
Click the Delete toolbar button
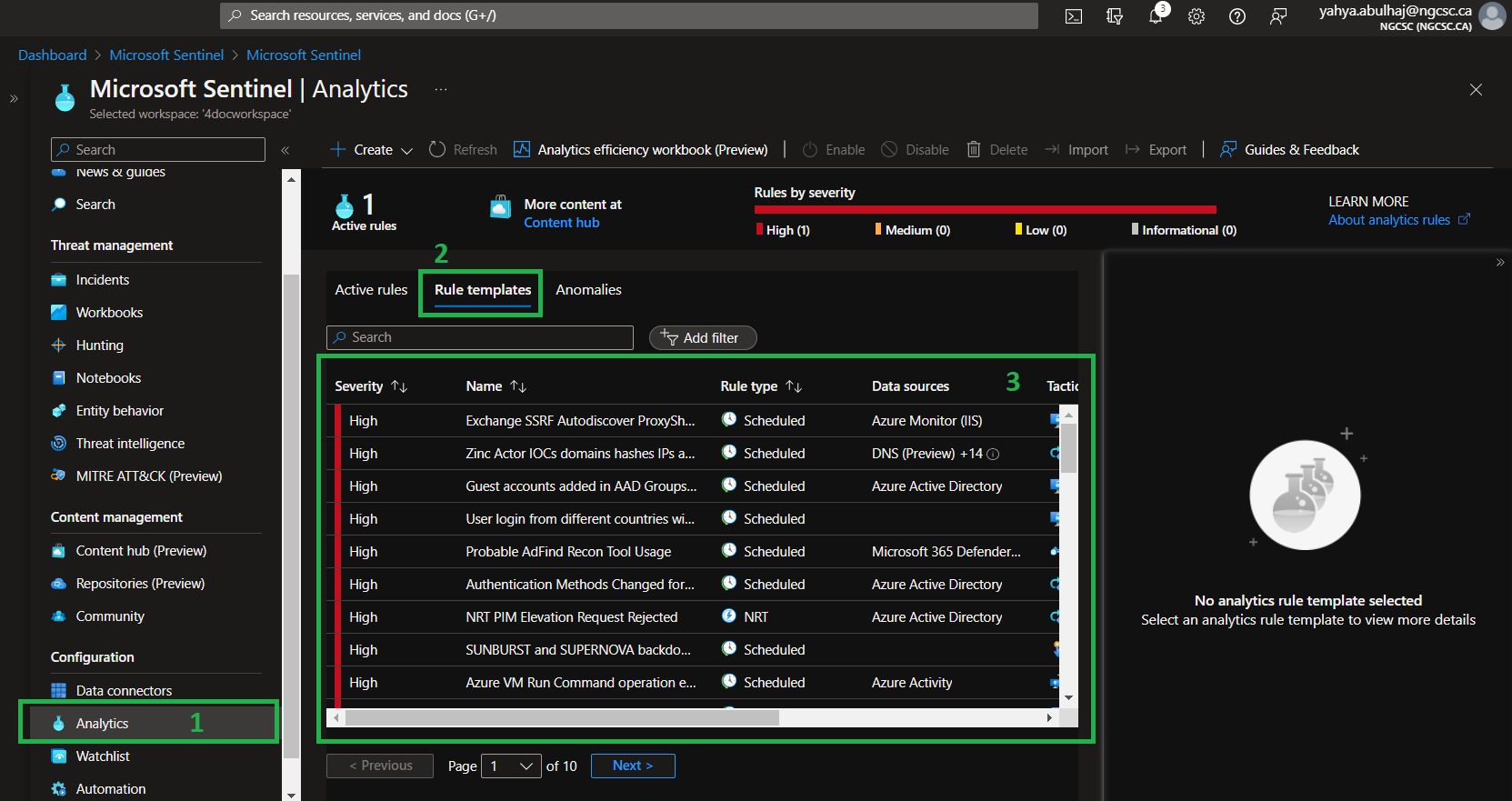pos(997,150)
